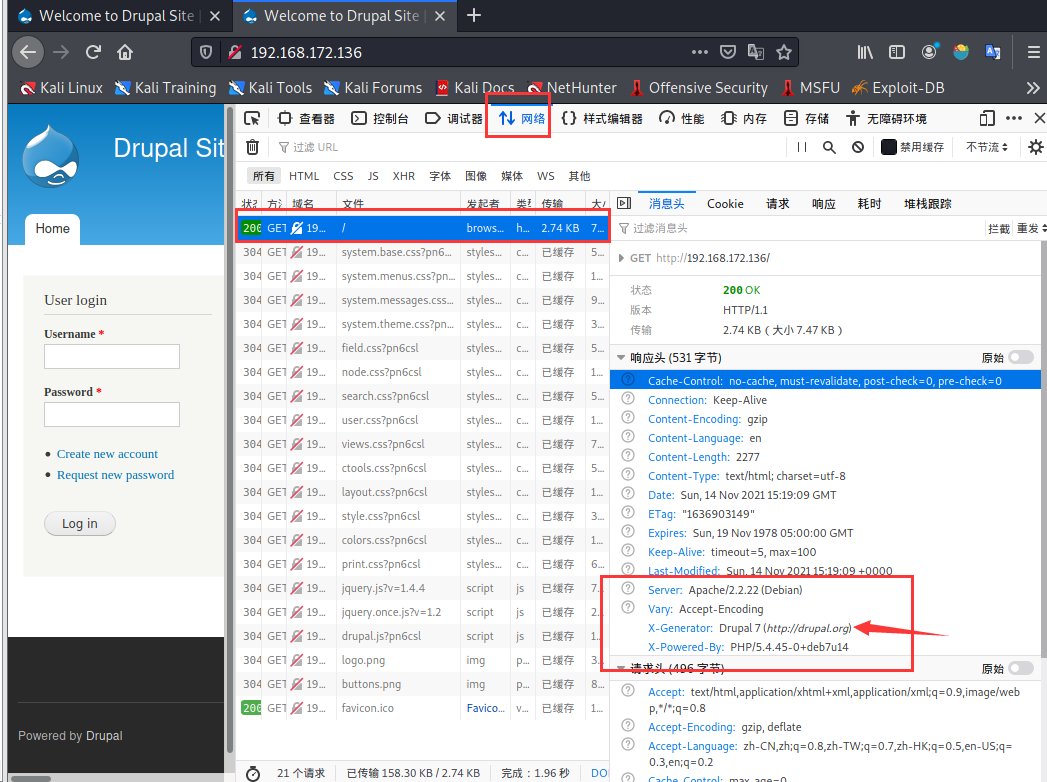Screen dimensions: 1047x782
Task: Toggle 原始 raw view for request headers
Action: [1019, 667]
